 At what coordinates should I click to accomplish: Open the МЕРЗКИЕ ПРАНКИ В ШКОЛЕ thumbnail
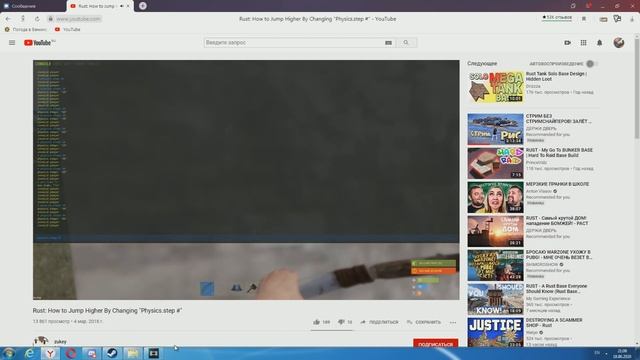coord(495,198)
